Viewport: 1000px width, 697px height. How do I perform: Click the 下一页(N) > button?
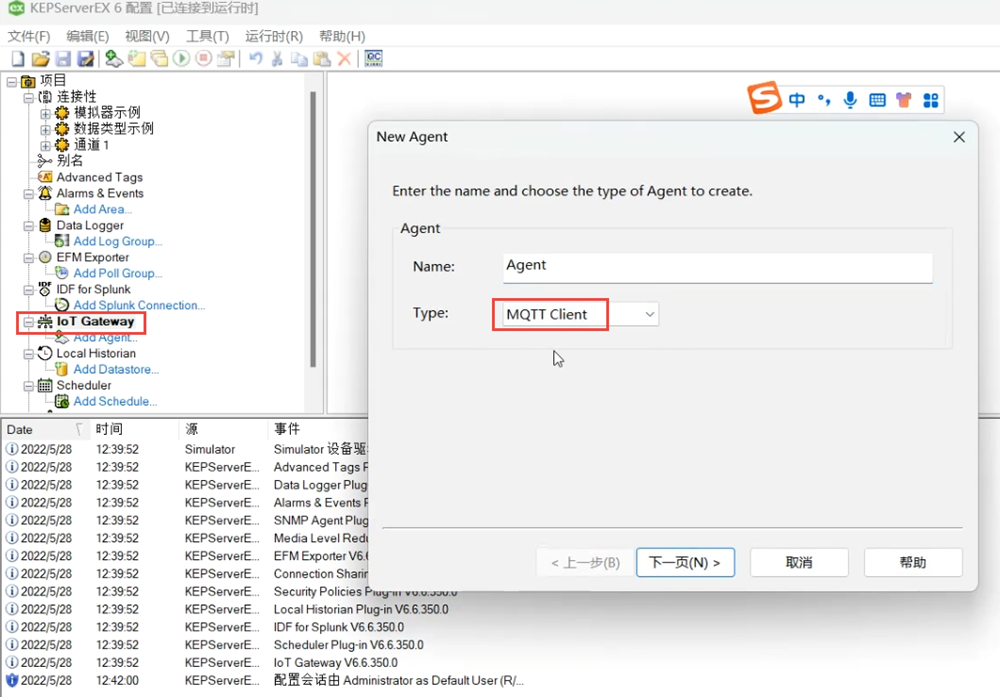pyautogui.click(x=685, y=562)
